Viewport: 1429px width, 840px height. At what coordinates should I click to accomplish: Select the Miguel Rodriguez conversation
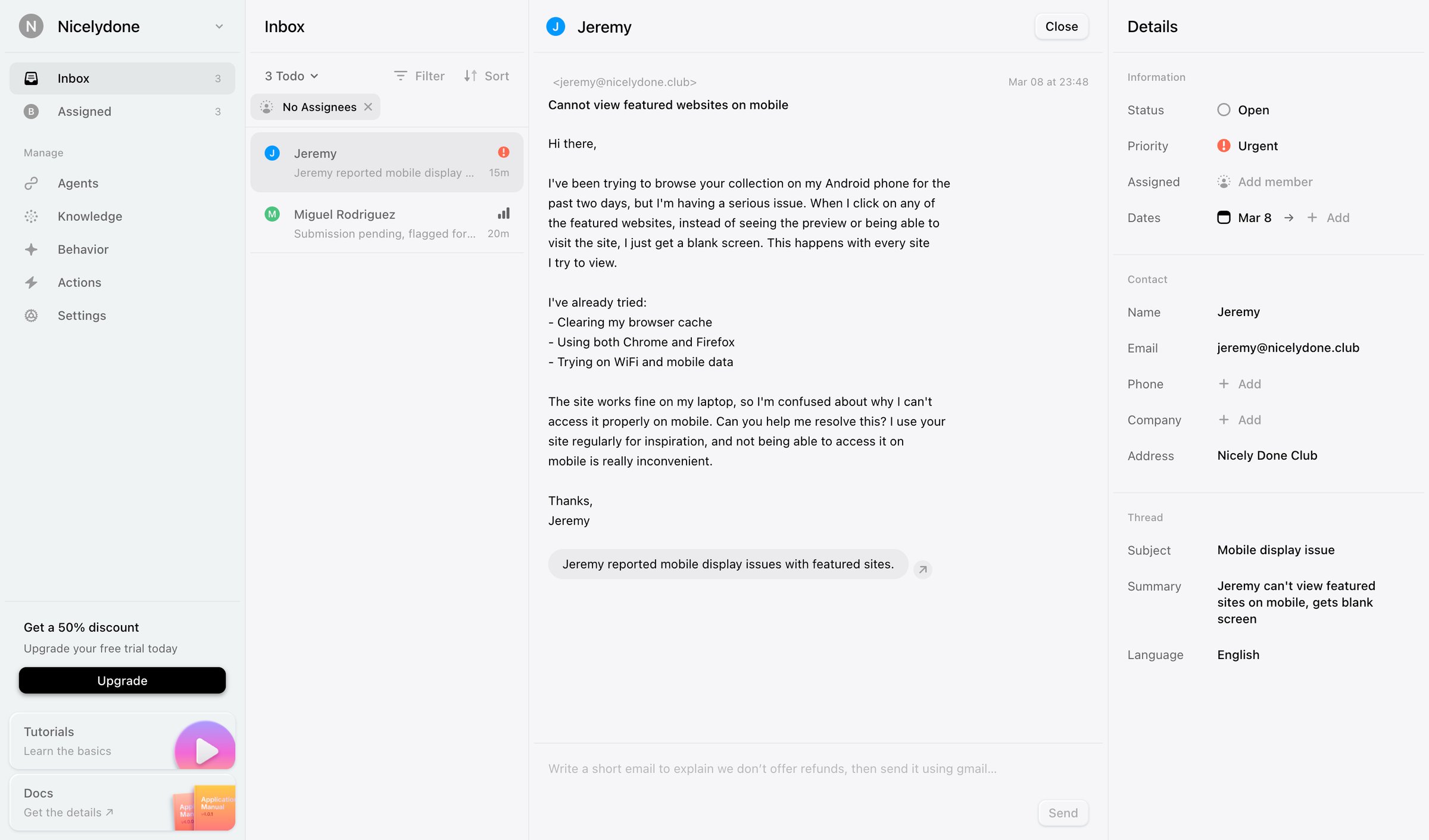pyautogui.click(x=386, y=224)
